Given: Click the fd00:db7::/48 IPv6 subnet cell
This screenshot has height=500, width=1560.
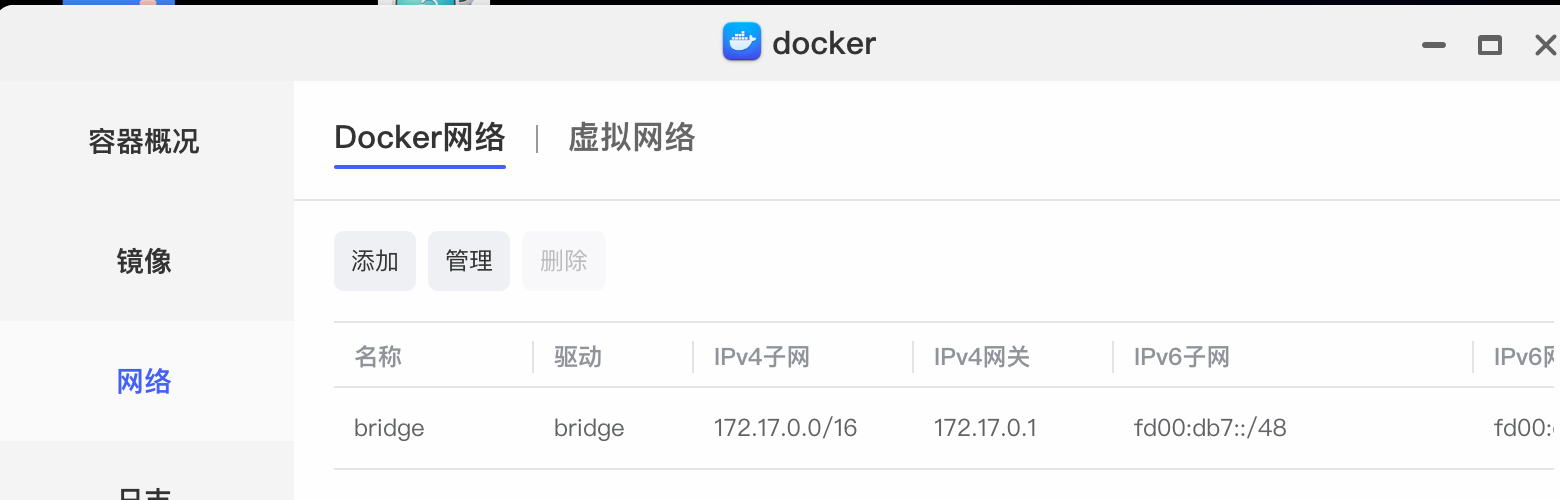Looking at the screenshot, I should coord(1210,429).
